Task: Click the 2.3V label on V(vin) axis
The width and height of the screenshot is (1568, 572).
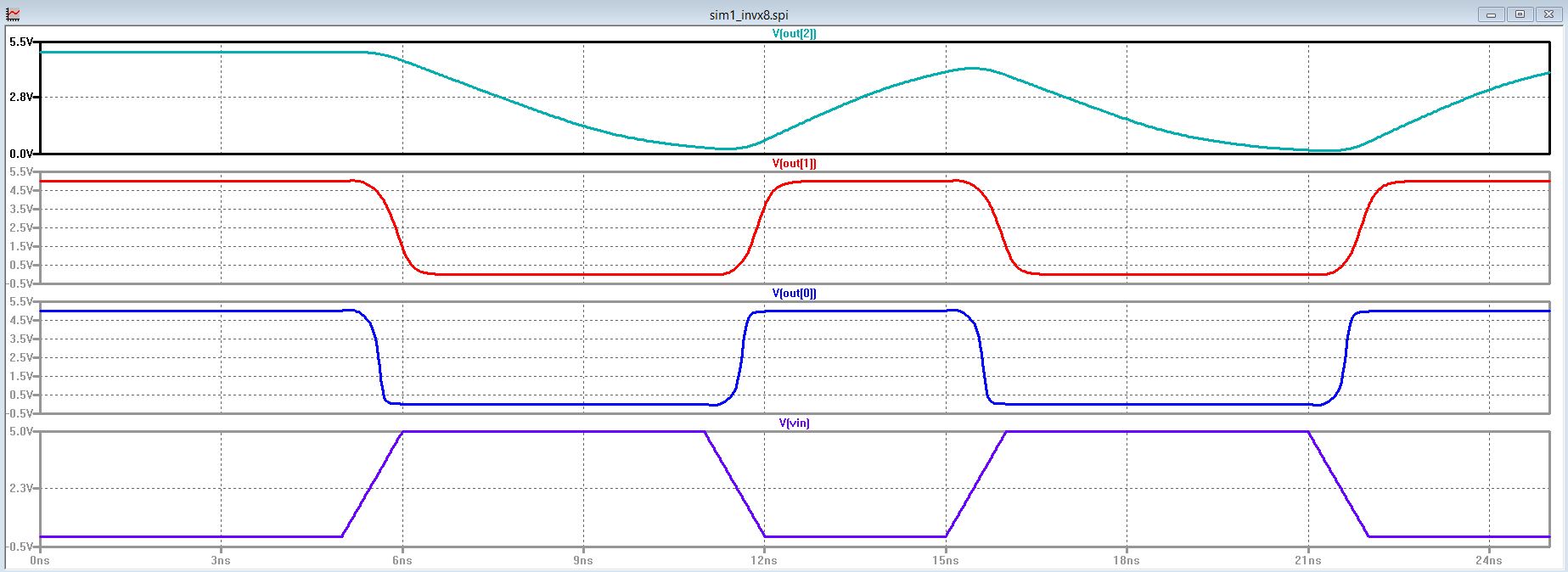Action: pos(20,489)
